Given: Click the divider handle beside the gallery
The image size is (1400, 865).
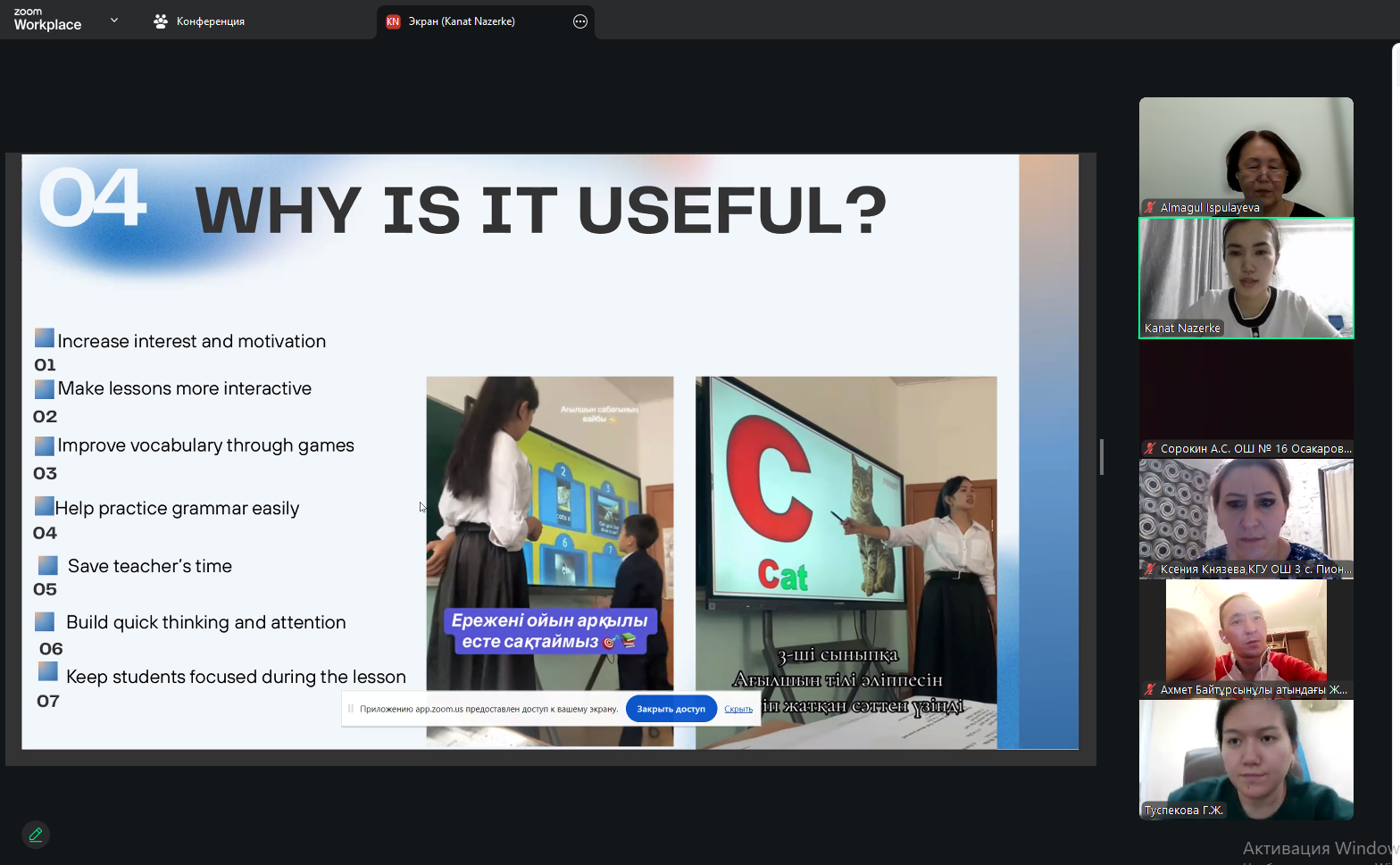Looking at the screenshot, I should coord(1102,457).
